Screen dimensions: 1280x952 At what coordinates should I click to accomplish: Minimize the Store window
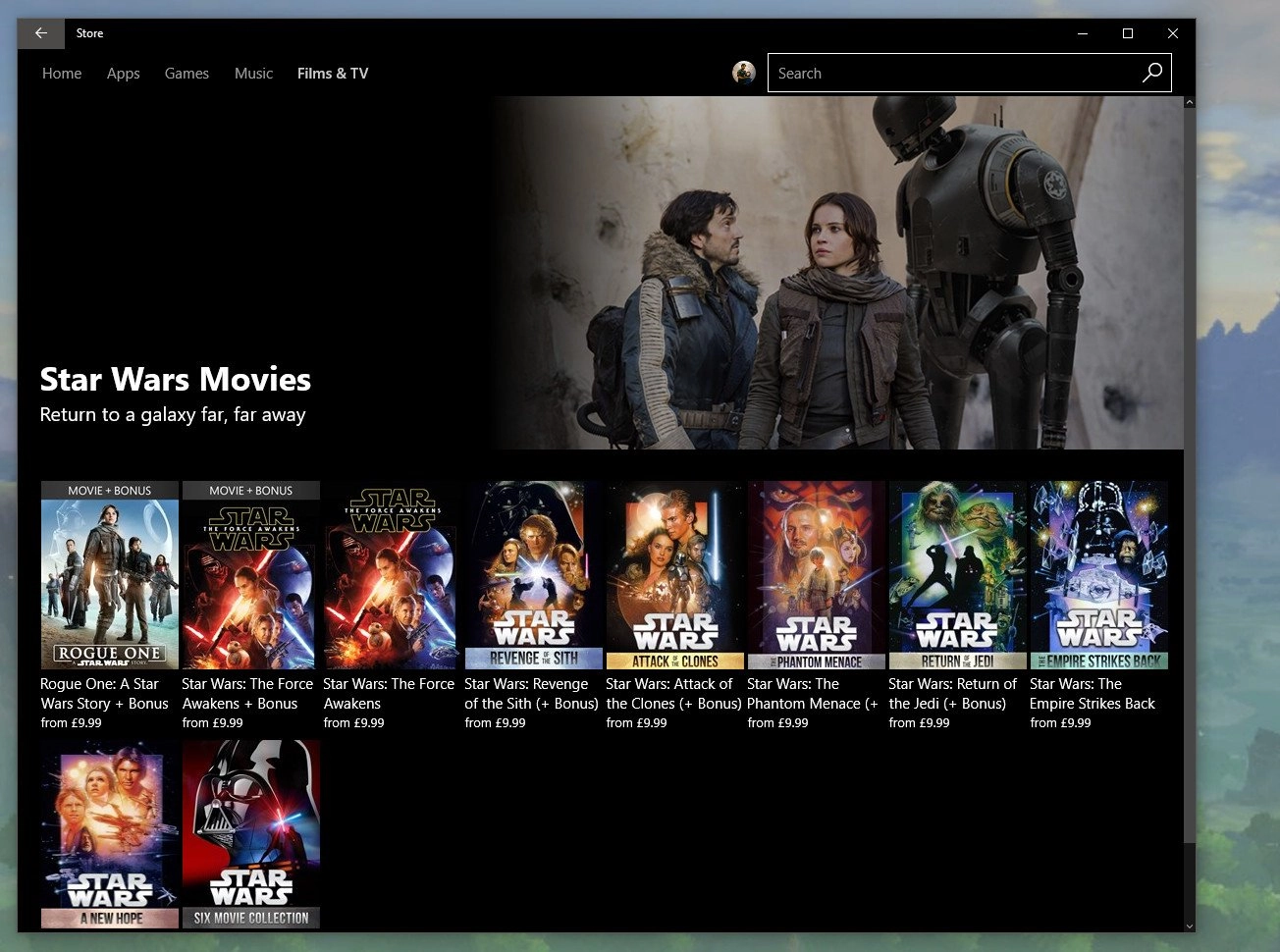[1083, 33]
